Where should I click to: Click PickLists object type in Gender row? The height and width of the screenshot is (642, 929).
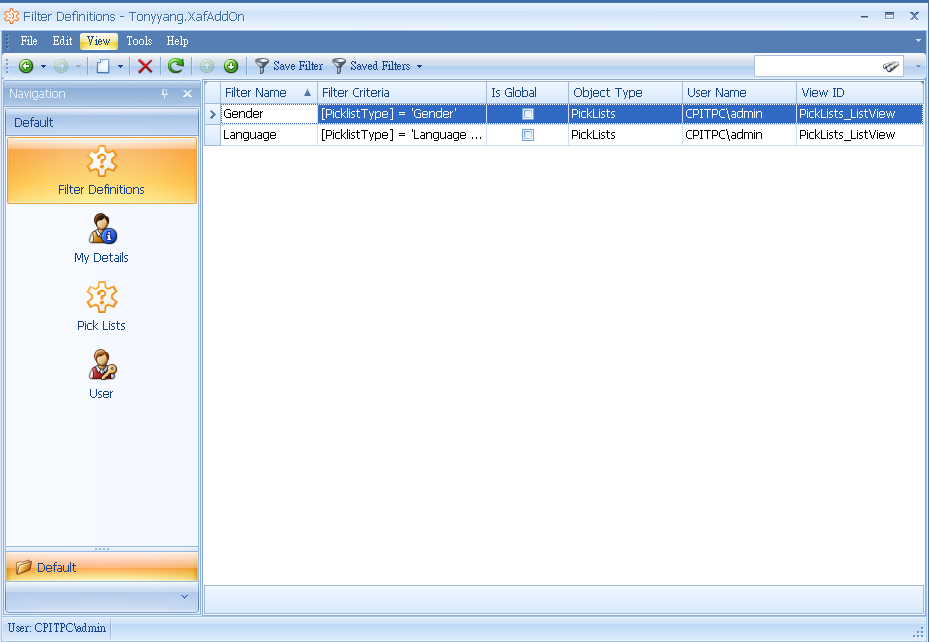[x=625, y=114]
